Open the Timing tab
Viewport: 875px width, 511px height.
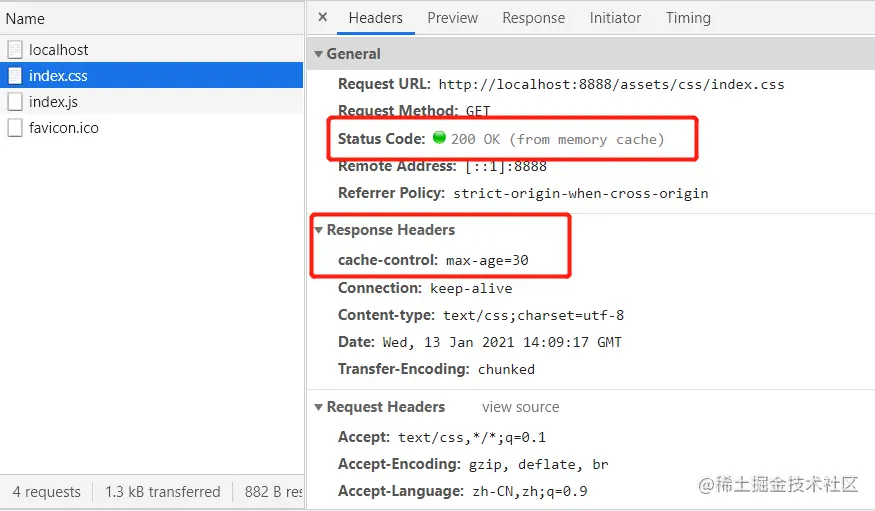tap(688, 18)
